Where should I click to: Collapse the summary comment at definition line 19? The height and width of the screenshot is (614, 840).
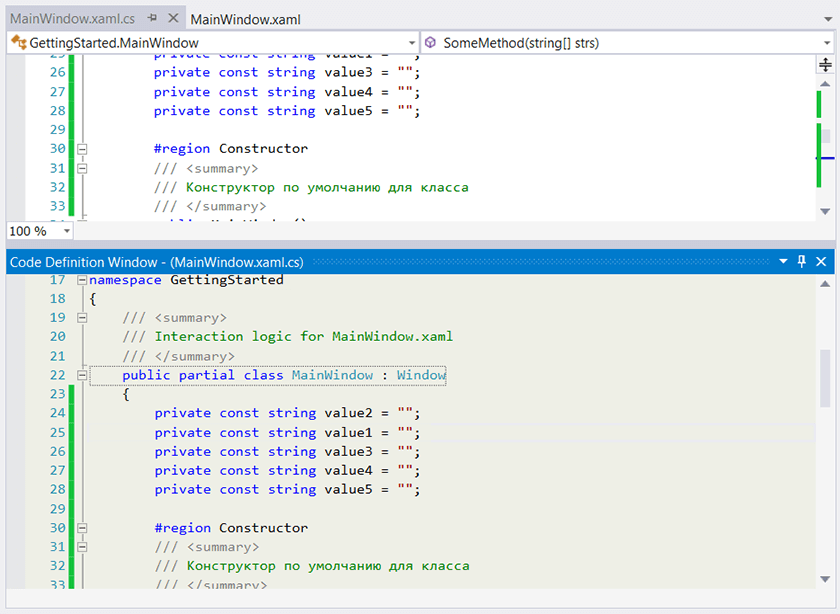82,318
